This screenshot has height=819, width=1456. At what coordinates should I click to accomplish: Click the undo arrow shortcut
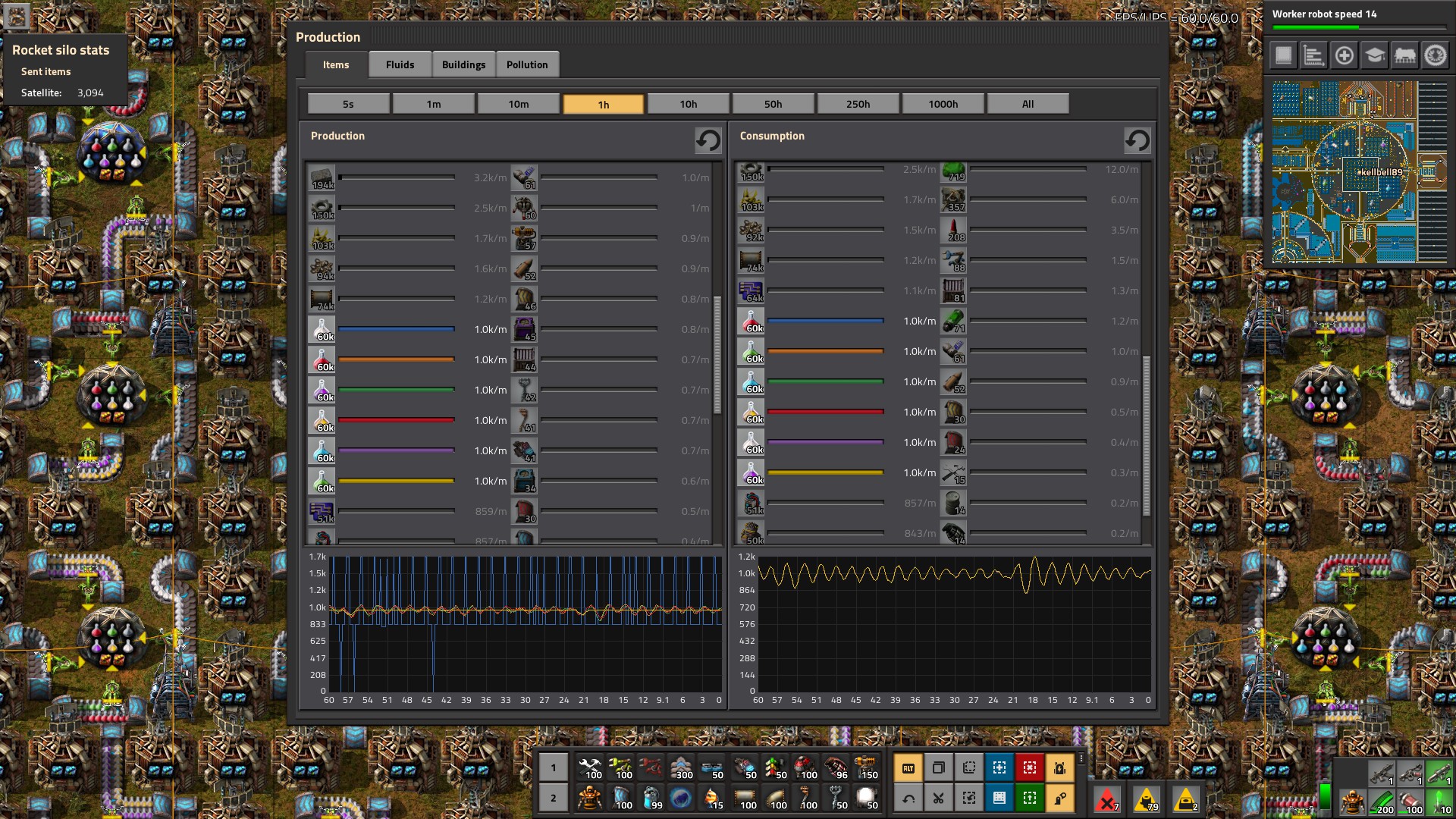coord(908,798)
